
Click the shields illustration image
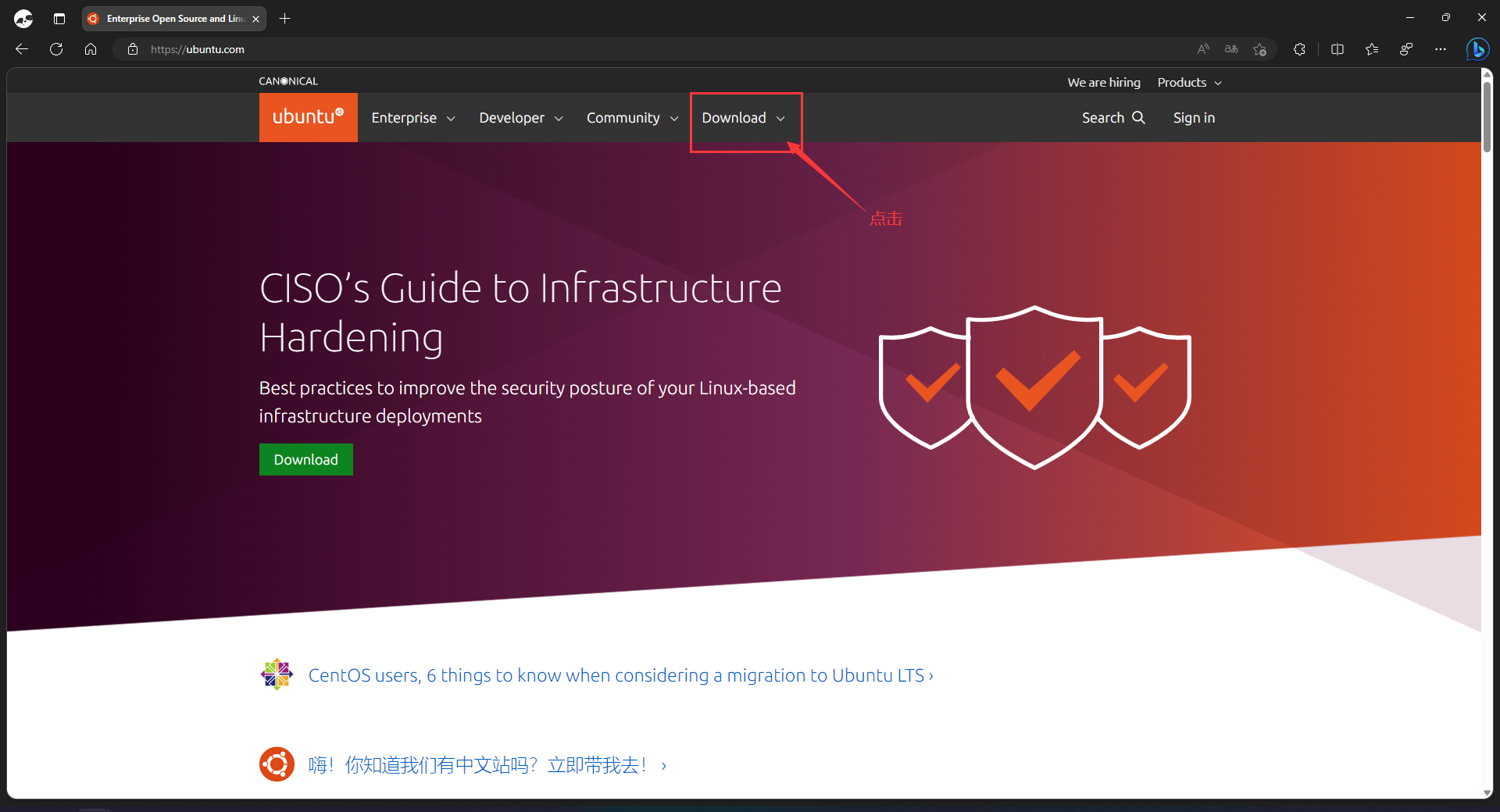pos(1035,387)
